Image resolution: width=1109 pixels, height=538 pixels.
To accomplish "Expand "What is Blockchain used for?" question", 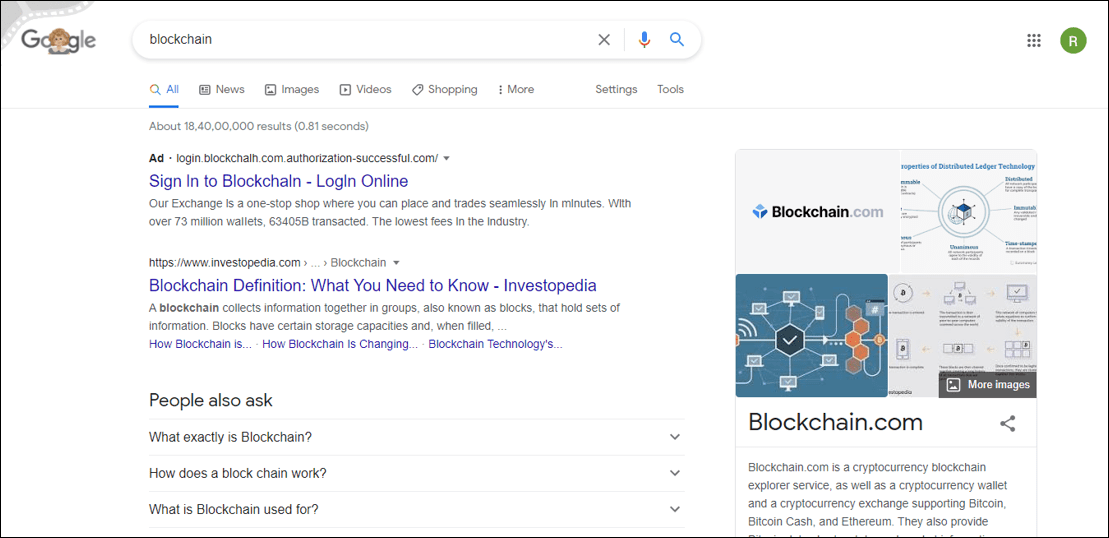I will pos(417,509).
